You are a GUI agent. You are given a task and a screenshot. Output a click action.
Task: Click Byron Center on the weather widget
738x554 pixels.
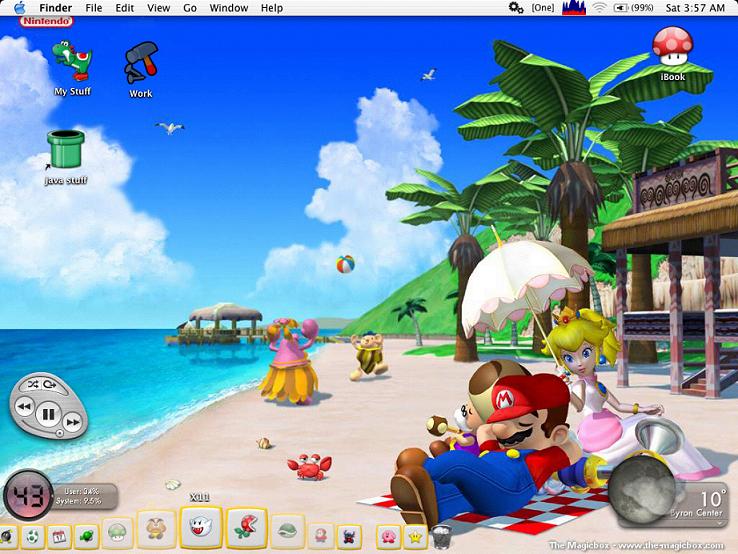696,513
